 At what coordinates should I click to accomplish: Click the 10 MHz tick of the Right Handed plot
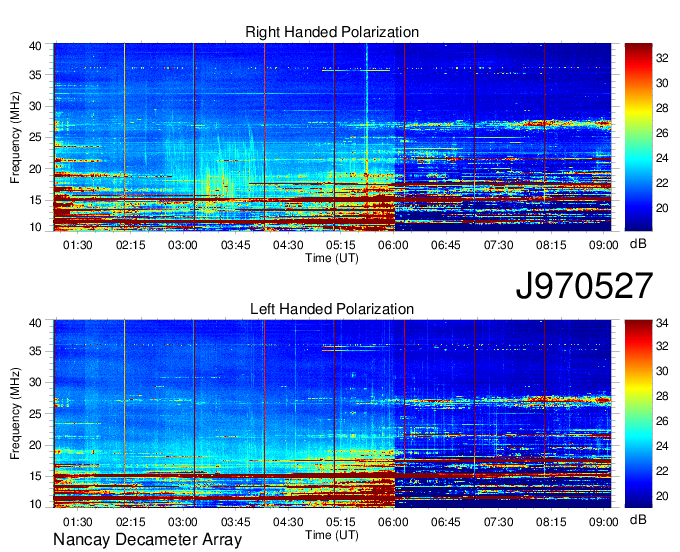[35, 227]
